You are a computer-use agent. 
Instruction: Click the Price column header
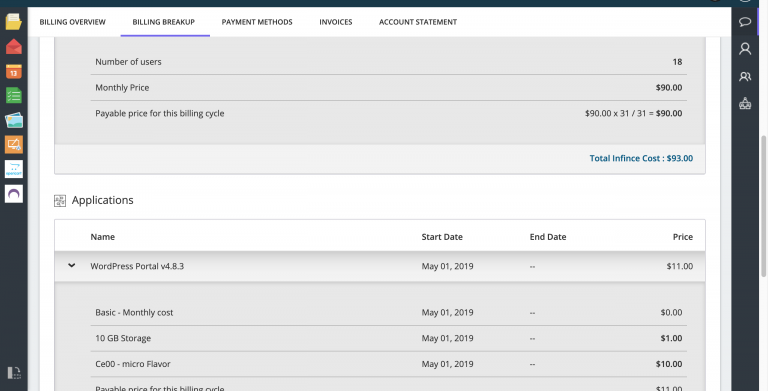coord(682,237)
